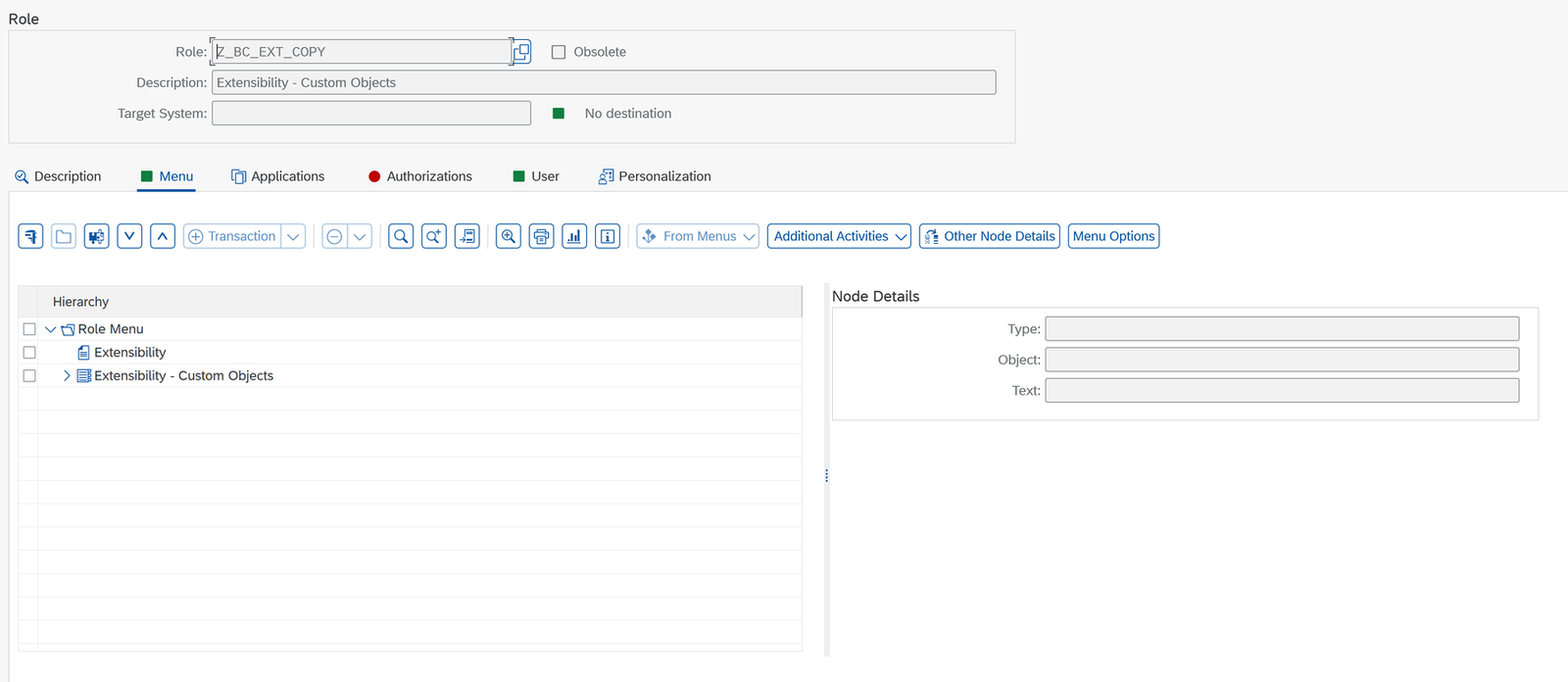1568x682 pixels.
Task: Go to the Authorizations tab
Action: [420, 176]
